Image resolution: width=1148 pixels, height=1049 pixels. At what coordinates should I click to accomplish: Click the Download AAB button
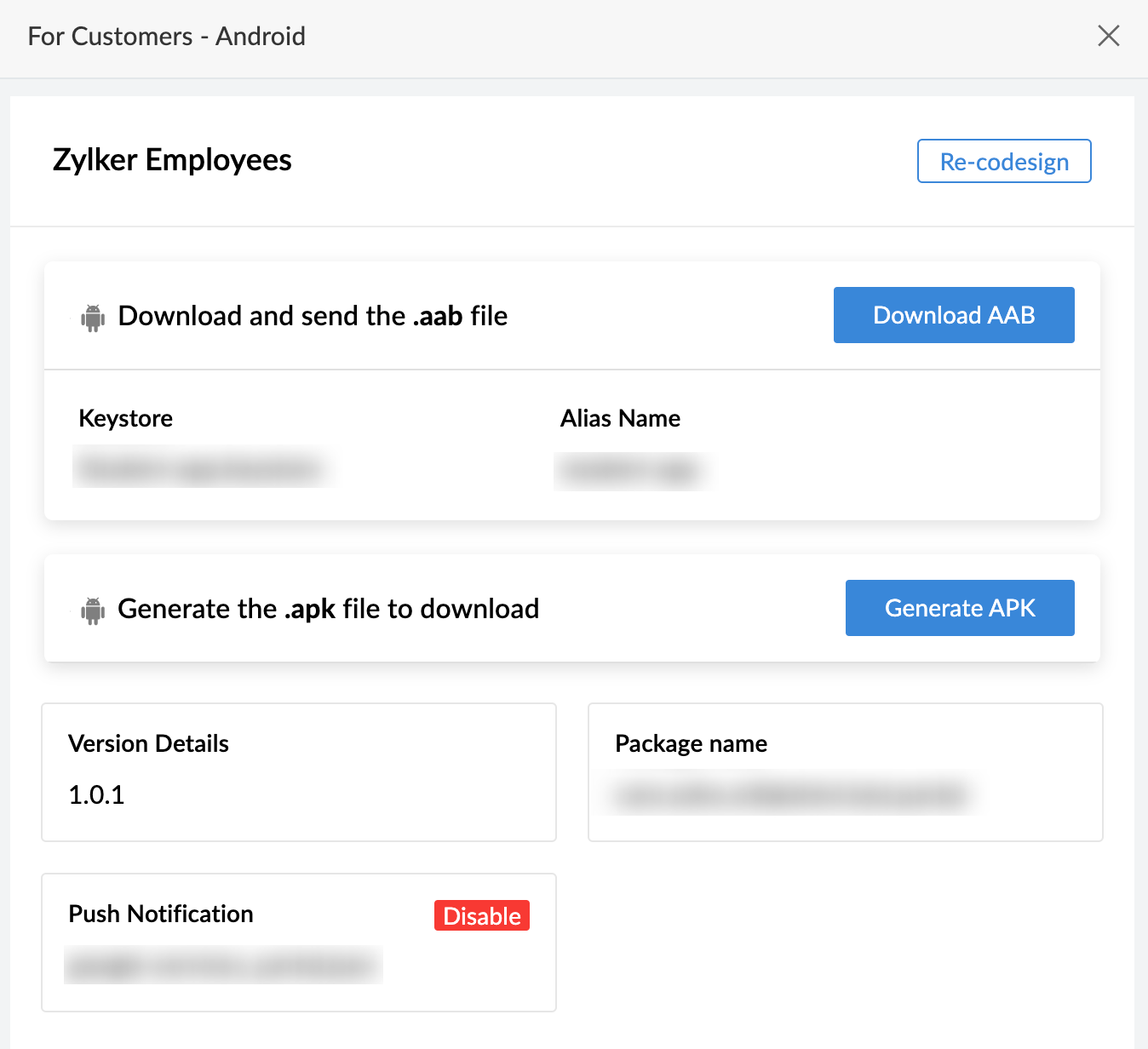coord(954,315)
